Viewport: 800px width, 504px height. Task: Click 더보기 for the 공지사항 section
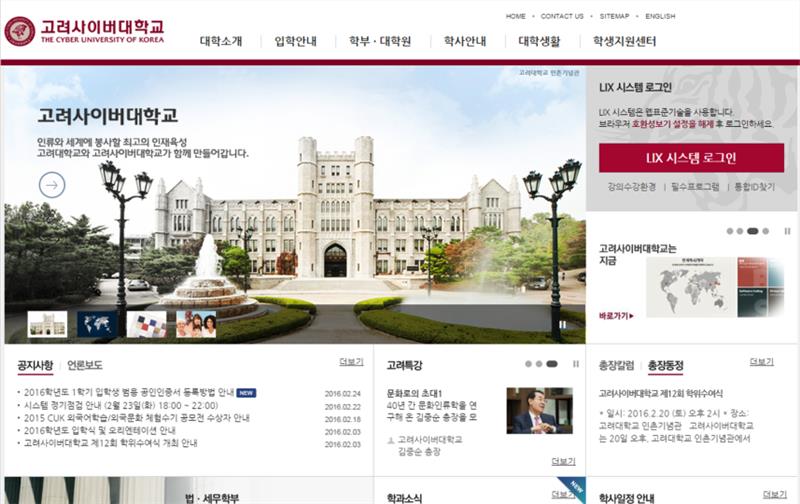coord(351,362)
